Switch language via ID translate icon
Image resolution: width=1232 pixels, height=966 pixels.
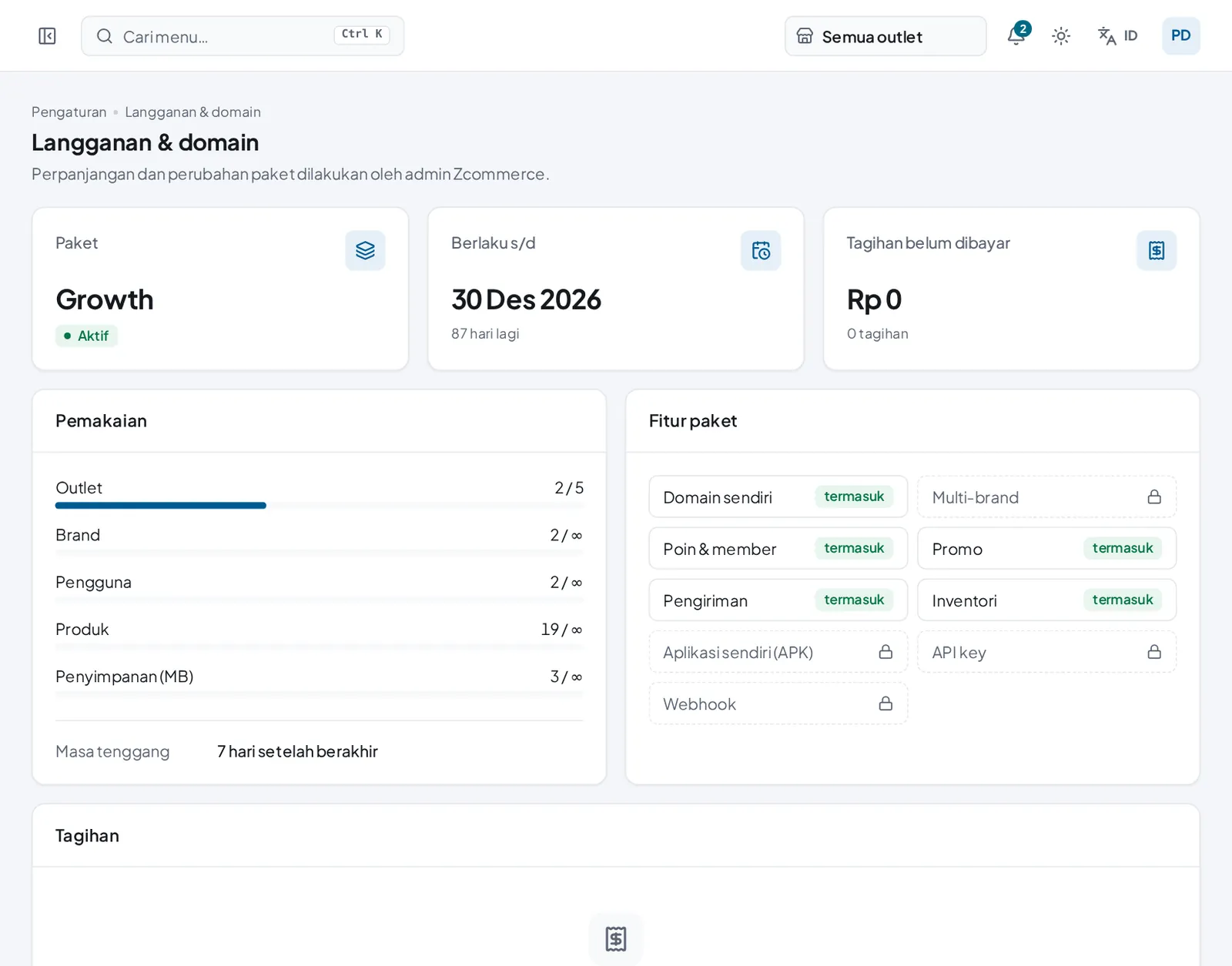click(x=1117, y=36)
